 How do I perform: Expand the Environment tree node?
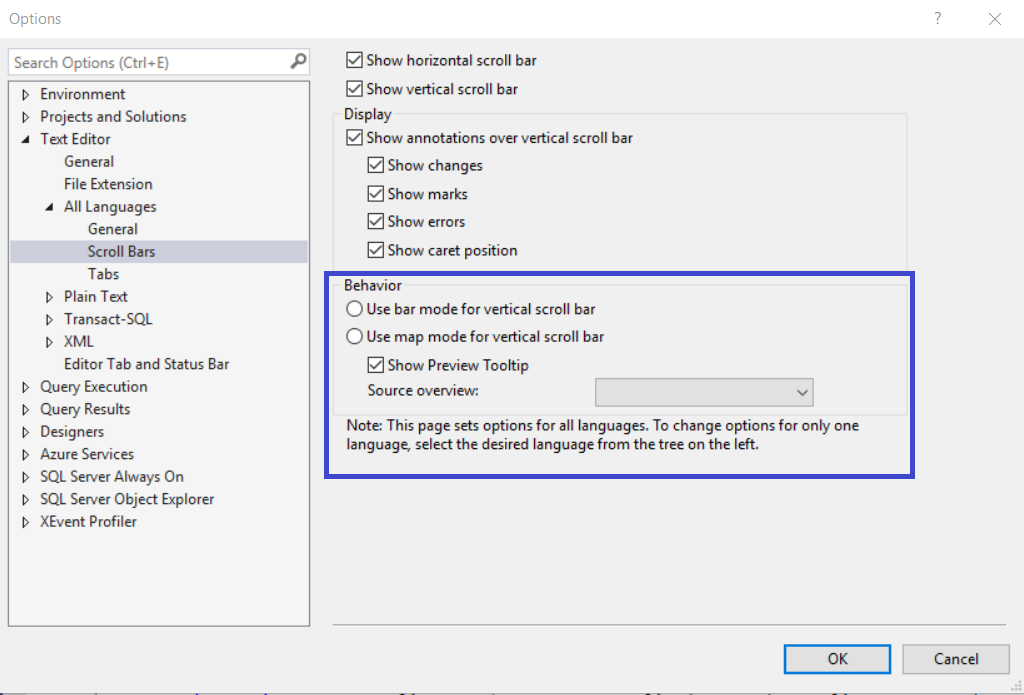coord(26,95)
